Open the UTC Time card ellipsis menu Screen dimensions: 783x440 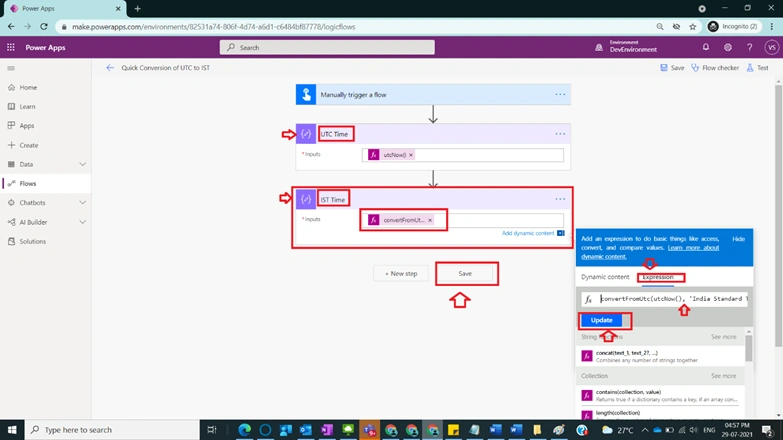[560, 134]
